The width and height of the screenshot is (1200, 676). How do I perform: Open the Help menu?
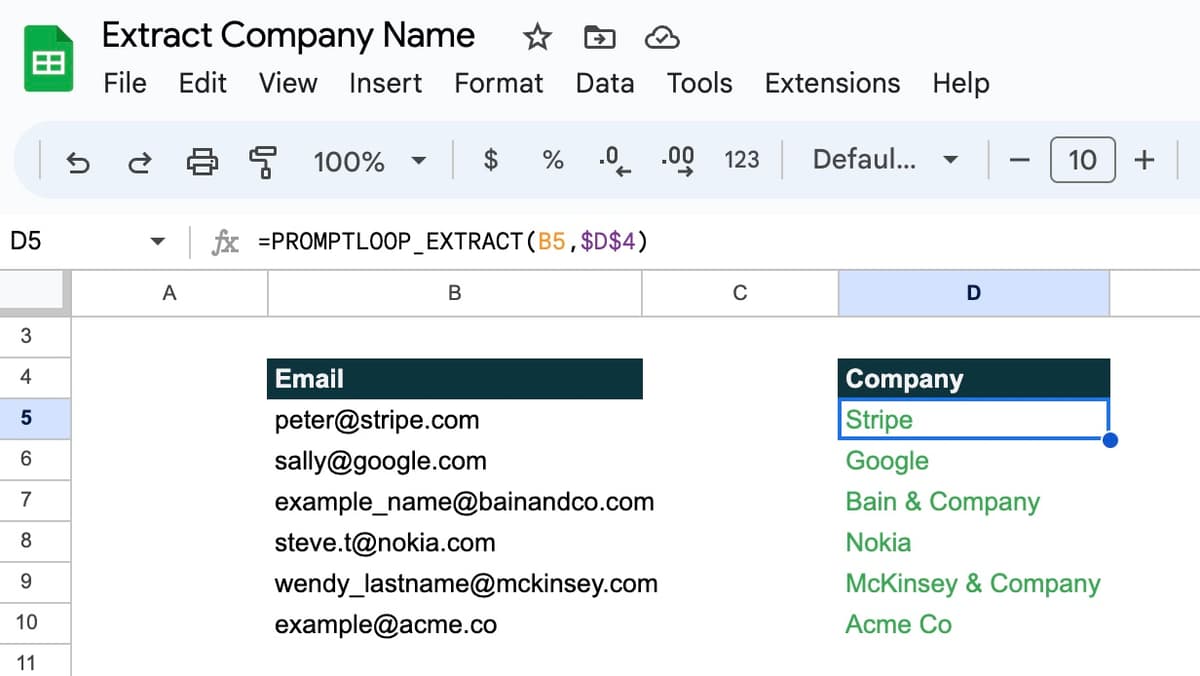pyautogui.click(x=961, y=83)
